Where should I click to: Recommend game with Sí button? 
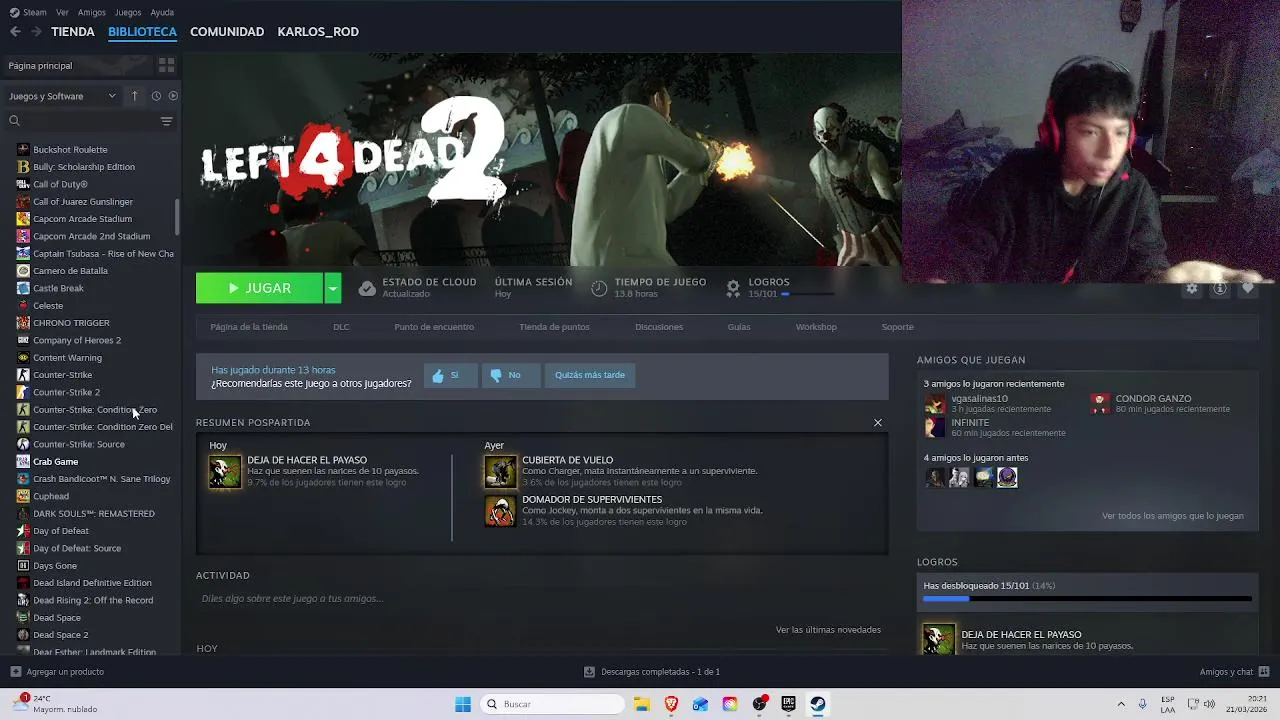(x=449, y=375)
